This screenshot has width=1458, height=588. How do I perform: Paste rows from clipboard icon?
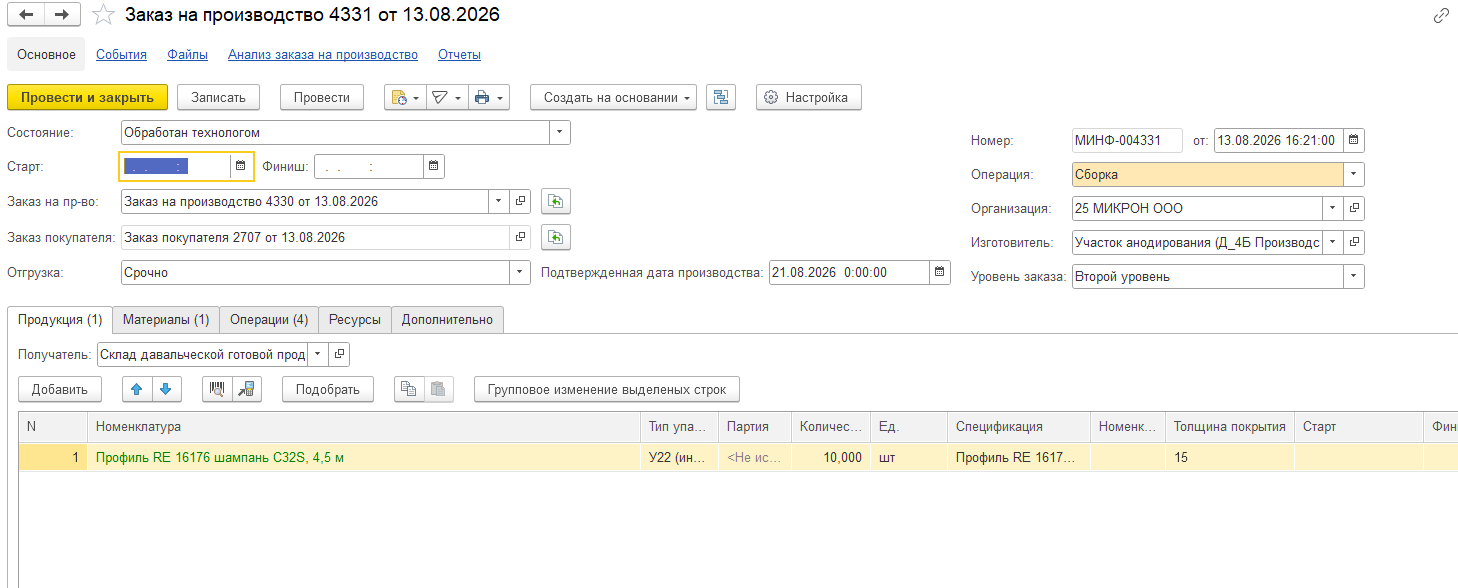pyautogui.click(x=438, y=389)
